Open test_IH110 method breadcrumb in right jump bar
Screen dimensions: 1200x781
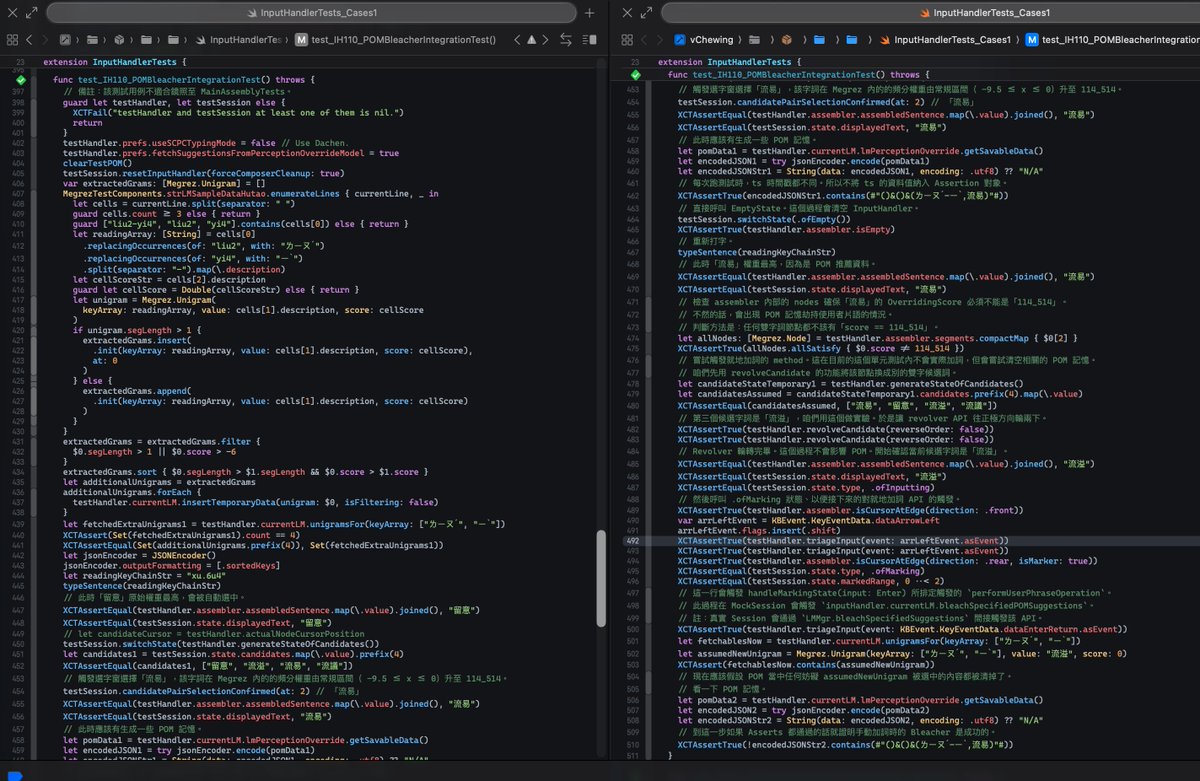(1110, 40)
